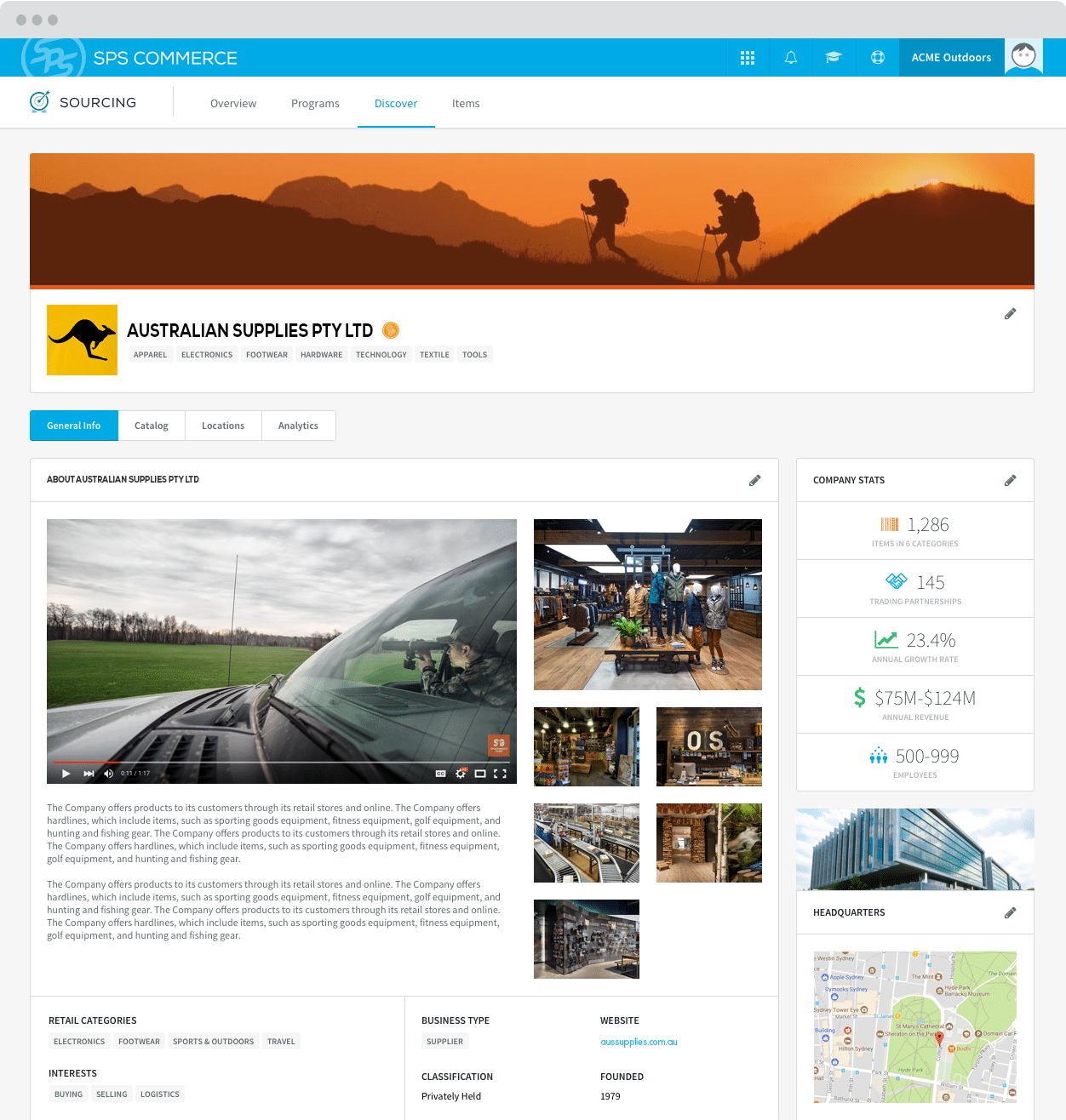Click the header ELECTRONICS category tag

click(207, 355)
